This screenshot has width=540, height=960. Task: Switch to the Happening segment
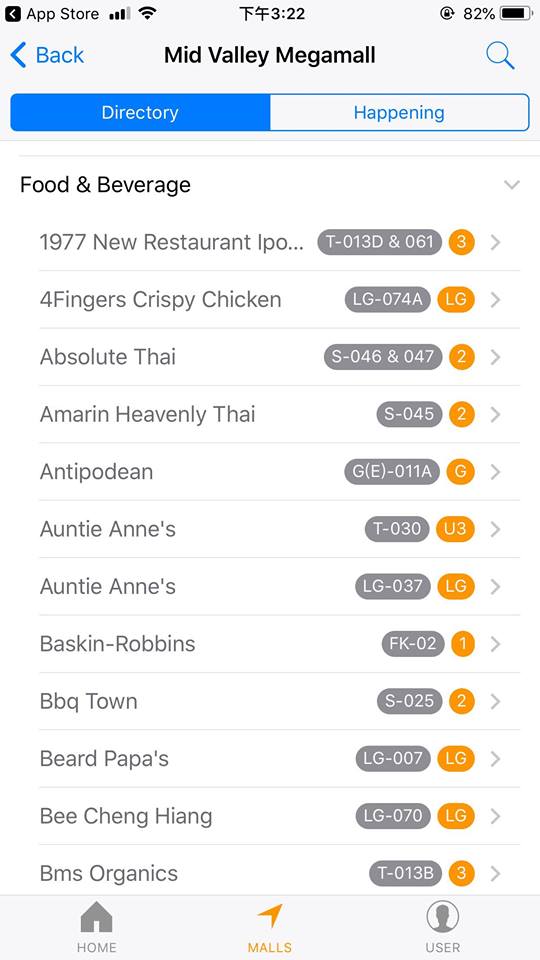click(x=399, y=113)
